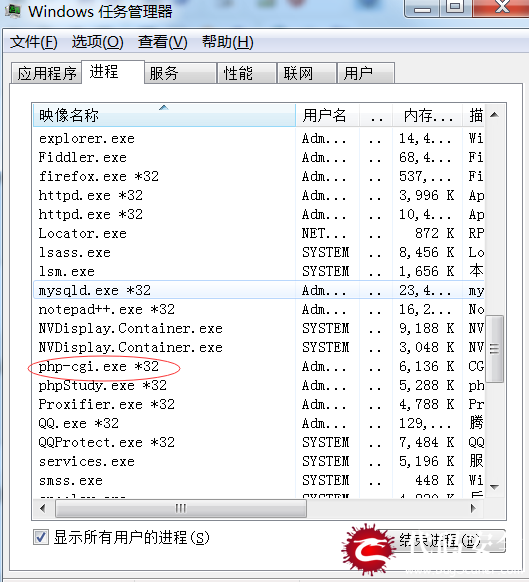This screenshot has height=582, width=529.
Task: Switch to the 联网 tab
Action: pyautogui.click(x=307, y=73)
